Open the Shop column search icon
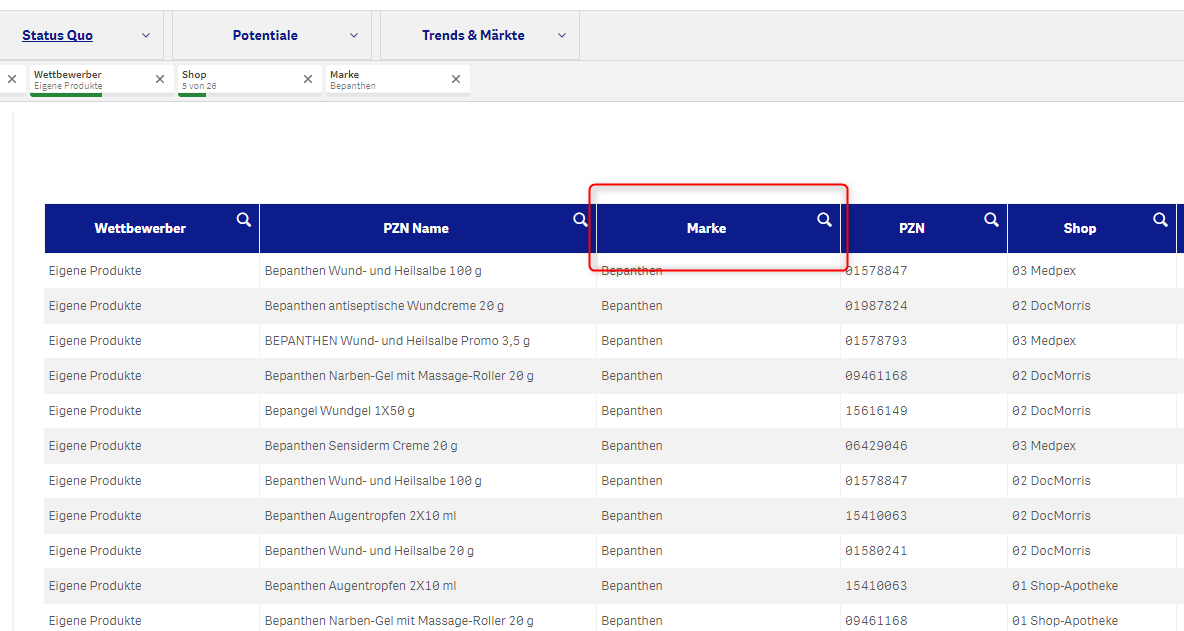Screen dimensions: 1184x631 tap(1160, 220)
